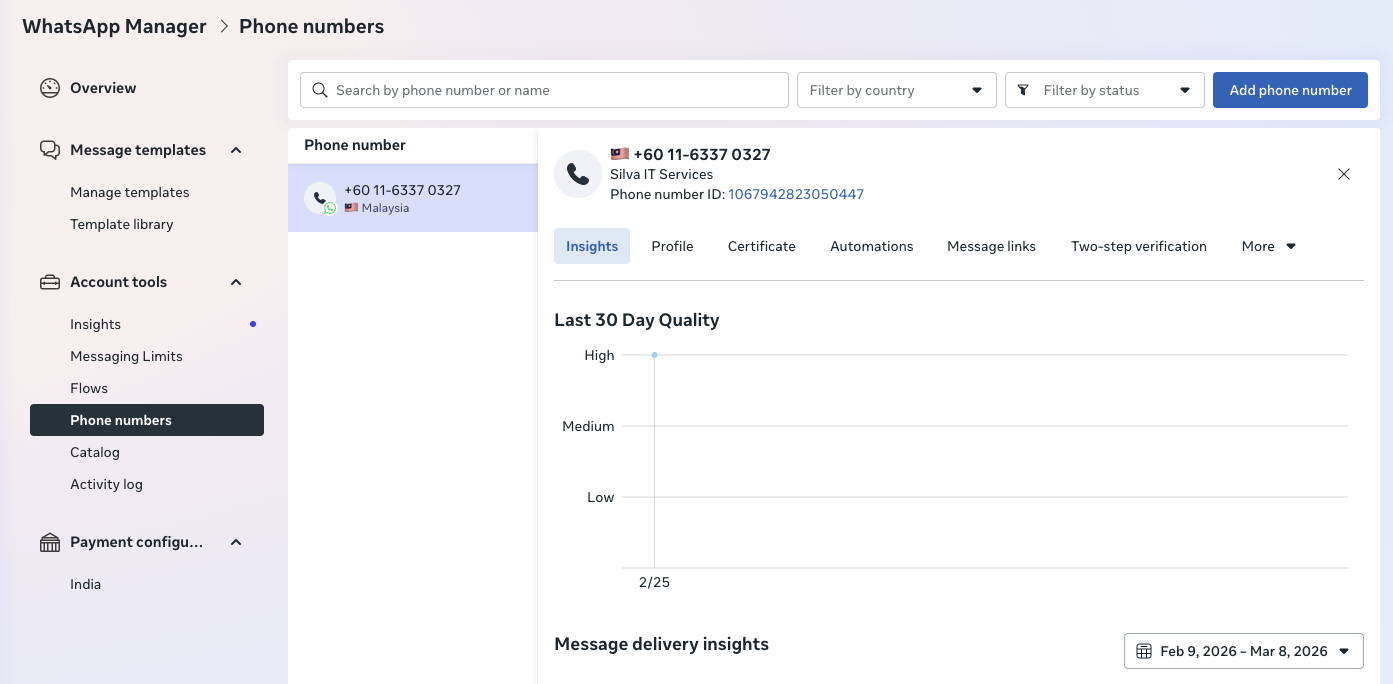
Task: Click the calendar icon in date range
Action: click(x=1144, y=651)
